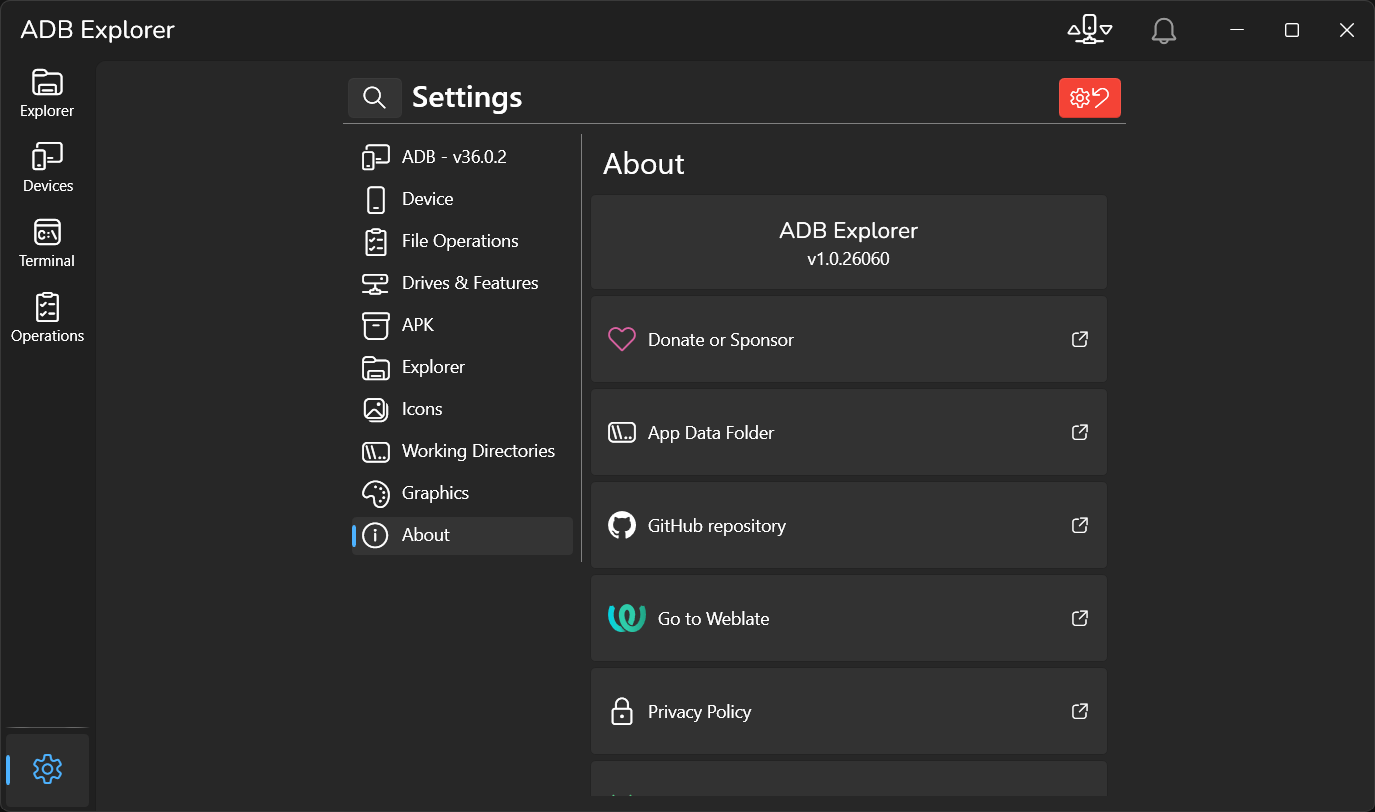Viewport: 1375px width, 812px height.
Task: Click the padlock icon beside Privacy Policy
Action: pyautogui.click(x=622, y=711)
